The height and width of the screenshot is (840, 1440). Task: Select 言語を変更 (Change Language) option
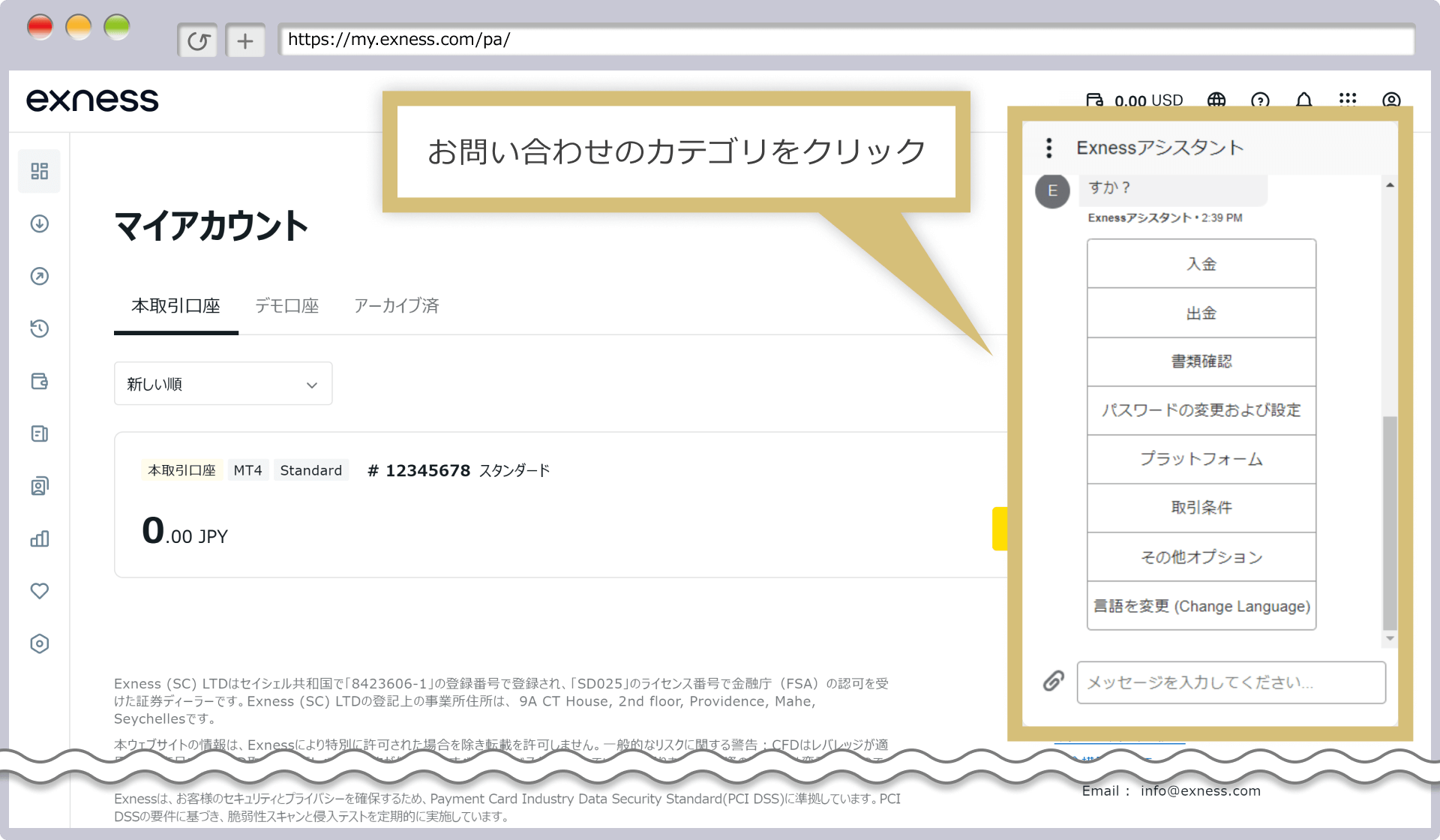pos(1201,606)
